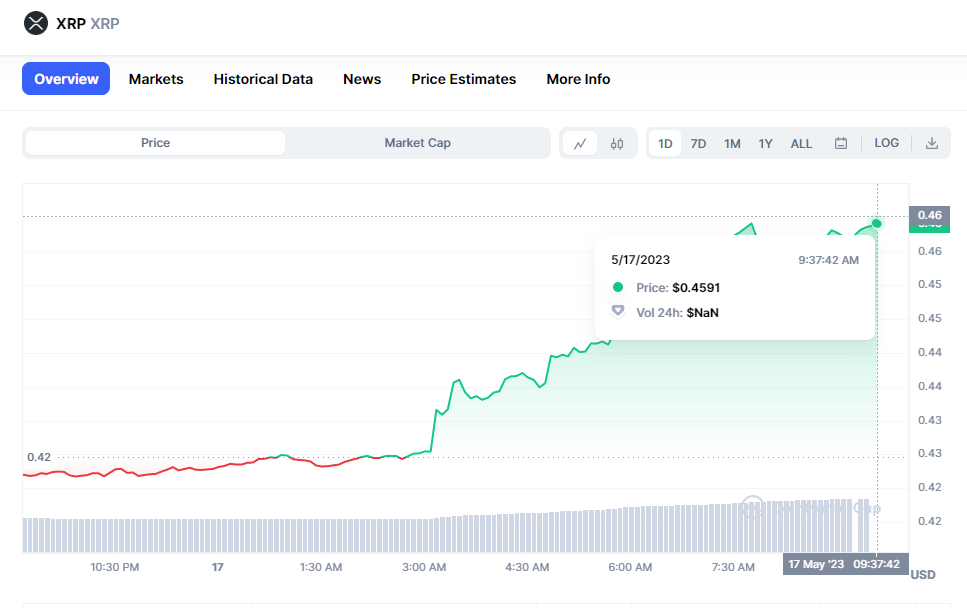The image size is (967, 608).
Task: Open the calendar date range picker
Action: 841,144
